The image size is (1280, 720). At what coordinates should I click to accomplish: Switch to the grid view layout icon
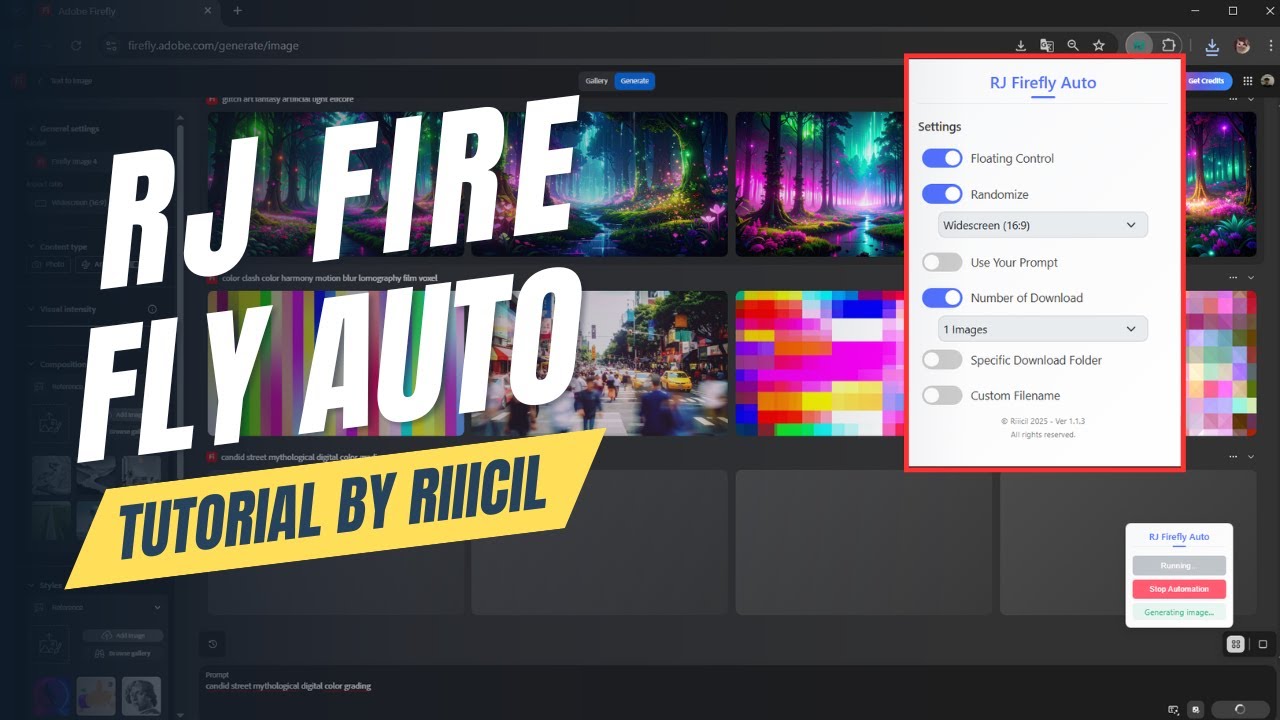click(1237, 644)
